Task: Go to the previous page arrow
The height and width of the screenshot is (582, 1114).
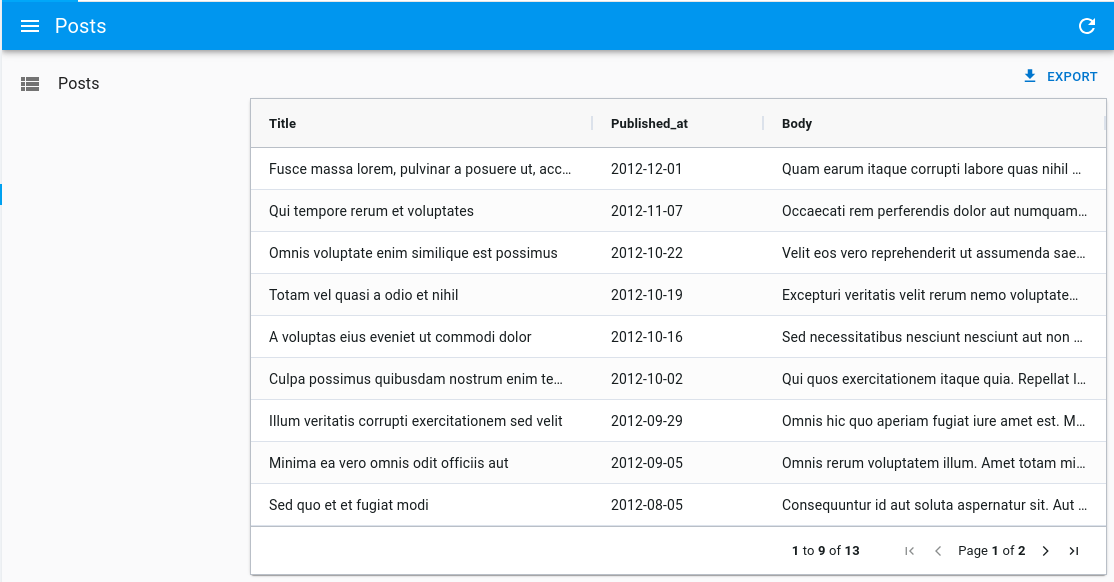Action: [938, 551]
